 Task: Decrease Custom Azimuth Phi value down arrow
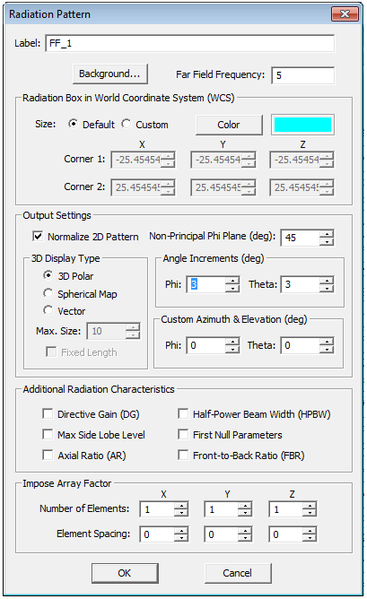pyautogui.click(x=232, y=349)
